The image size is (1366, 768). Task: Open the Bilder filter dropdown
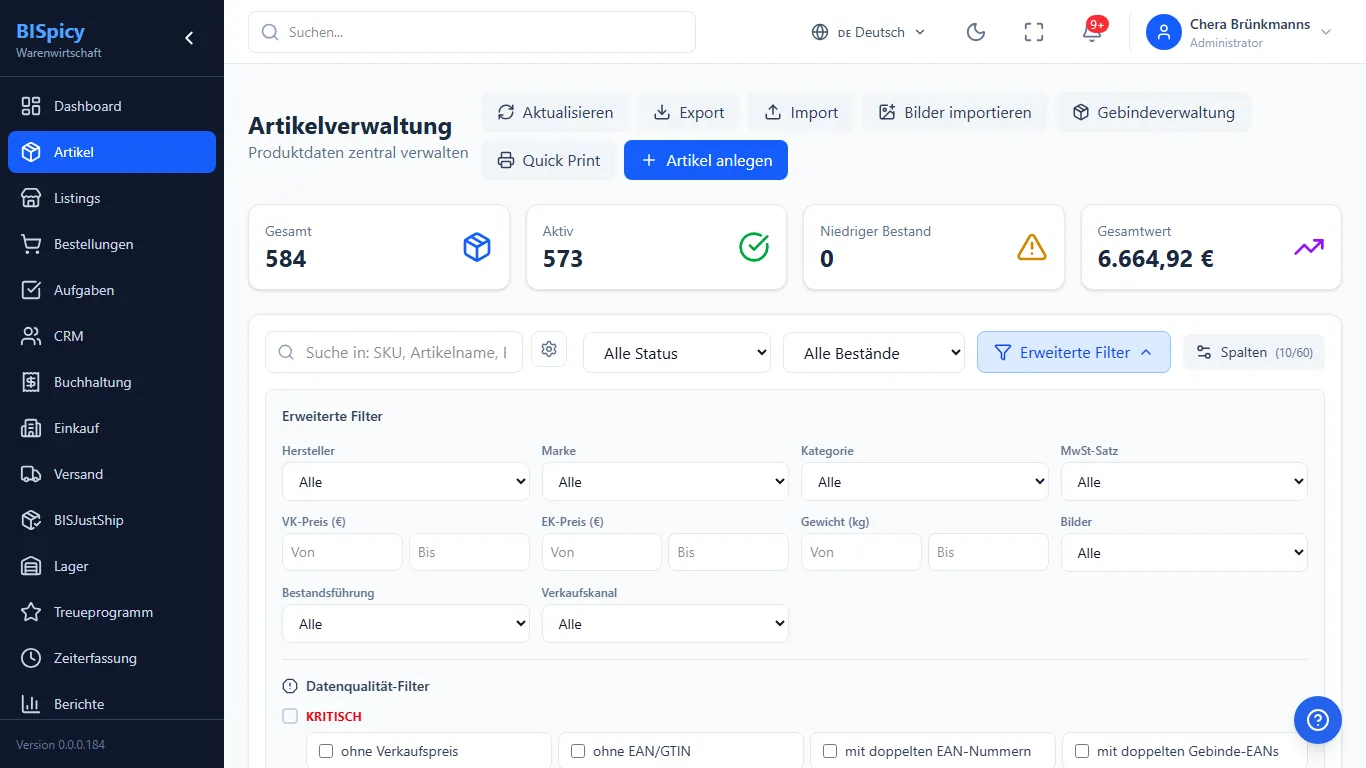[x=1184, y=553]
